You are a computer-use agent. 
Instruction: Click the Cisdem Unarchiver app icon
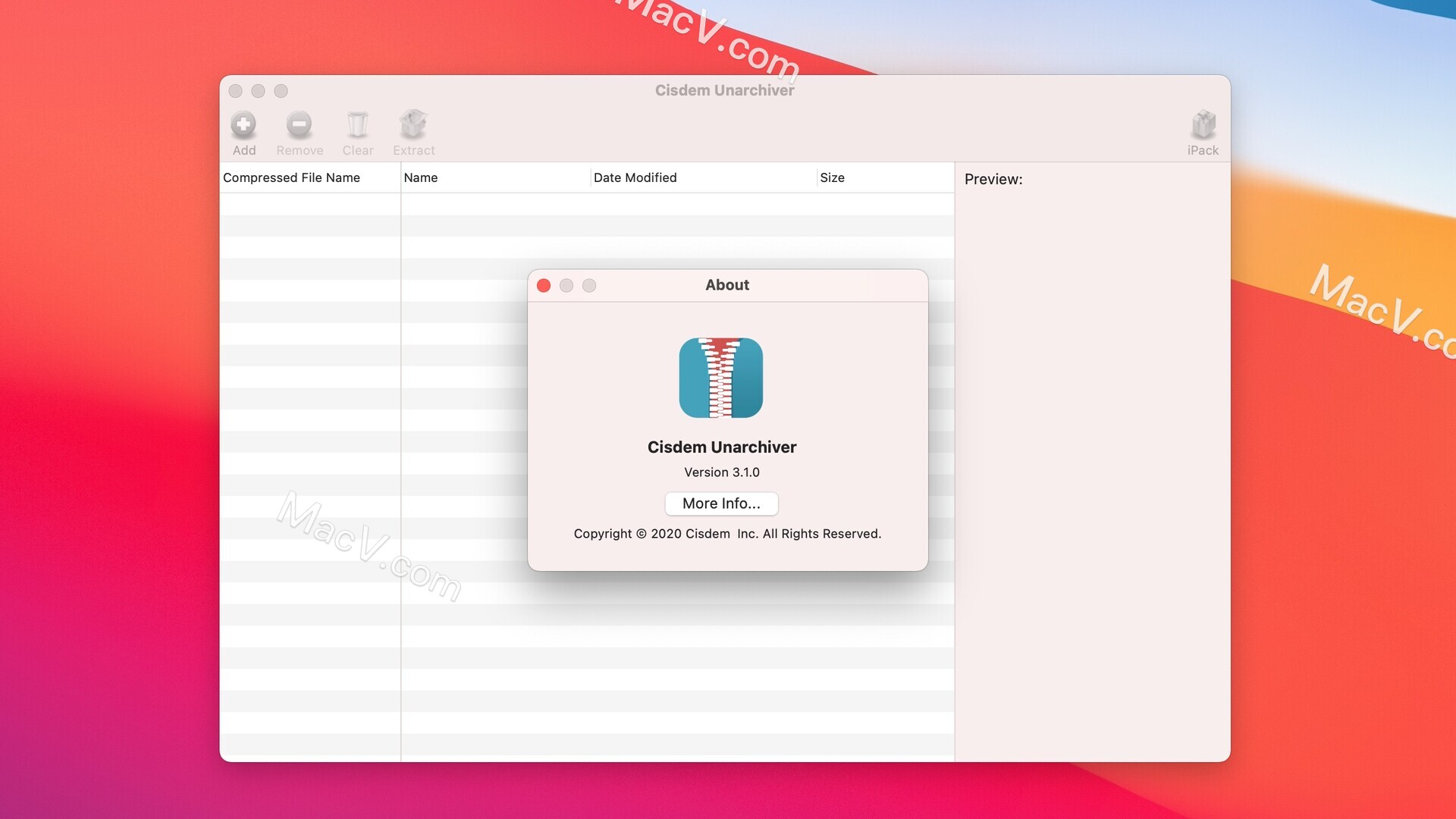click(x=721, y=378)
